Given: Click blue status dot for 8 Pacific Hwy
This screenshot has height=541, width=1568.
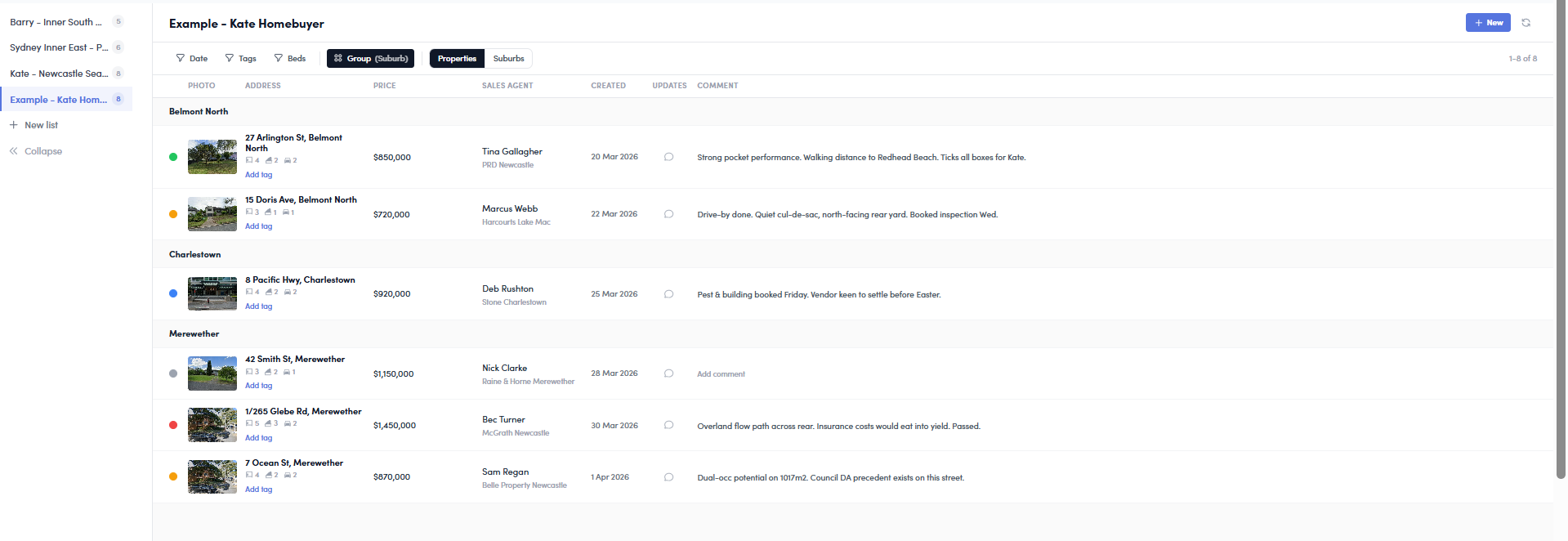Looking at the screenshot, I should [173, 293].
